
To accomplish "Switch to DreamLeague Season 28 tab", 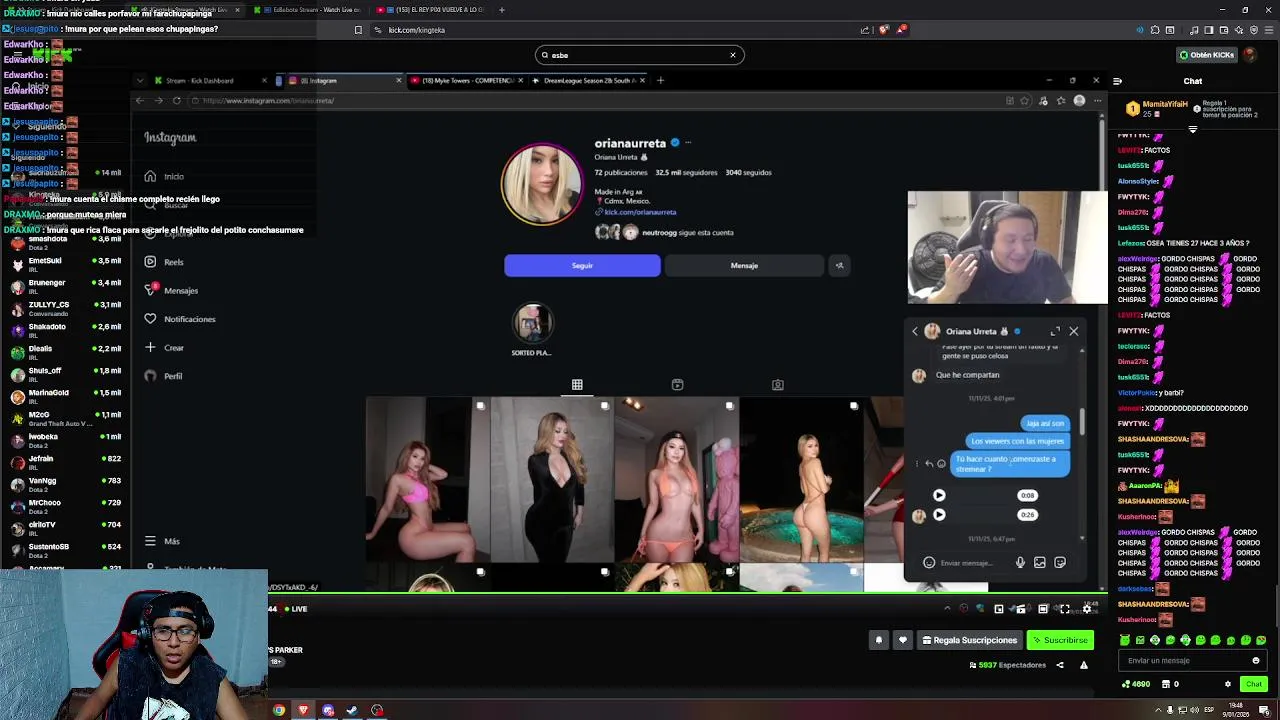I will click(x=590, y=80).
